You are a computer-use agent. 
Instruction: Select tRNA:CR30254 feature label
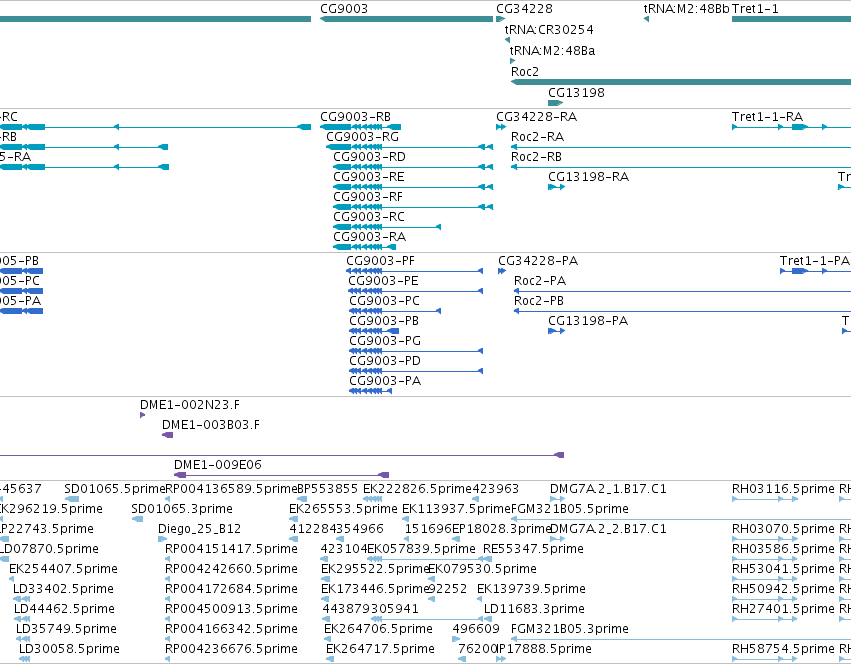(x=549, y=29)
